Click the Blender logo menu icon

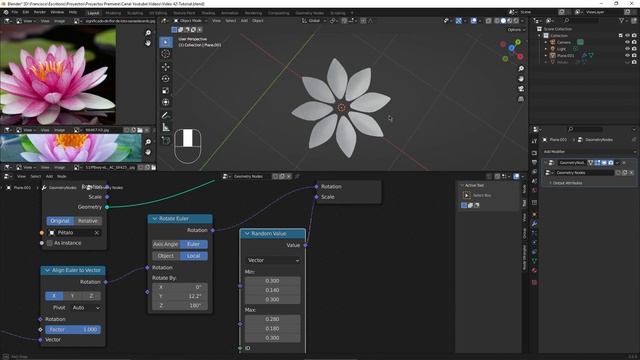[6, 13]
